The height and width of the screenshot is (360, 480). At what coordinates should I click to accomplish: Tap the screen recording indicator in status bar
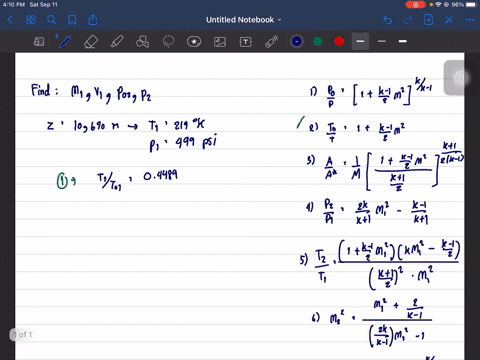[415, 5]
